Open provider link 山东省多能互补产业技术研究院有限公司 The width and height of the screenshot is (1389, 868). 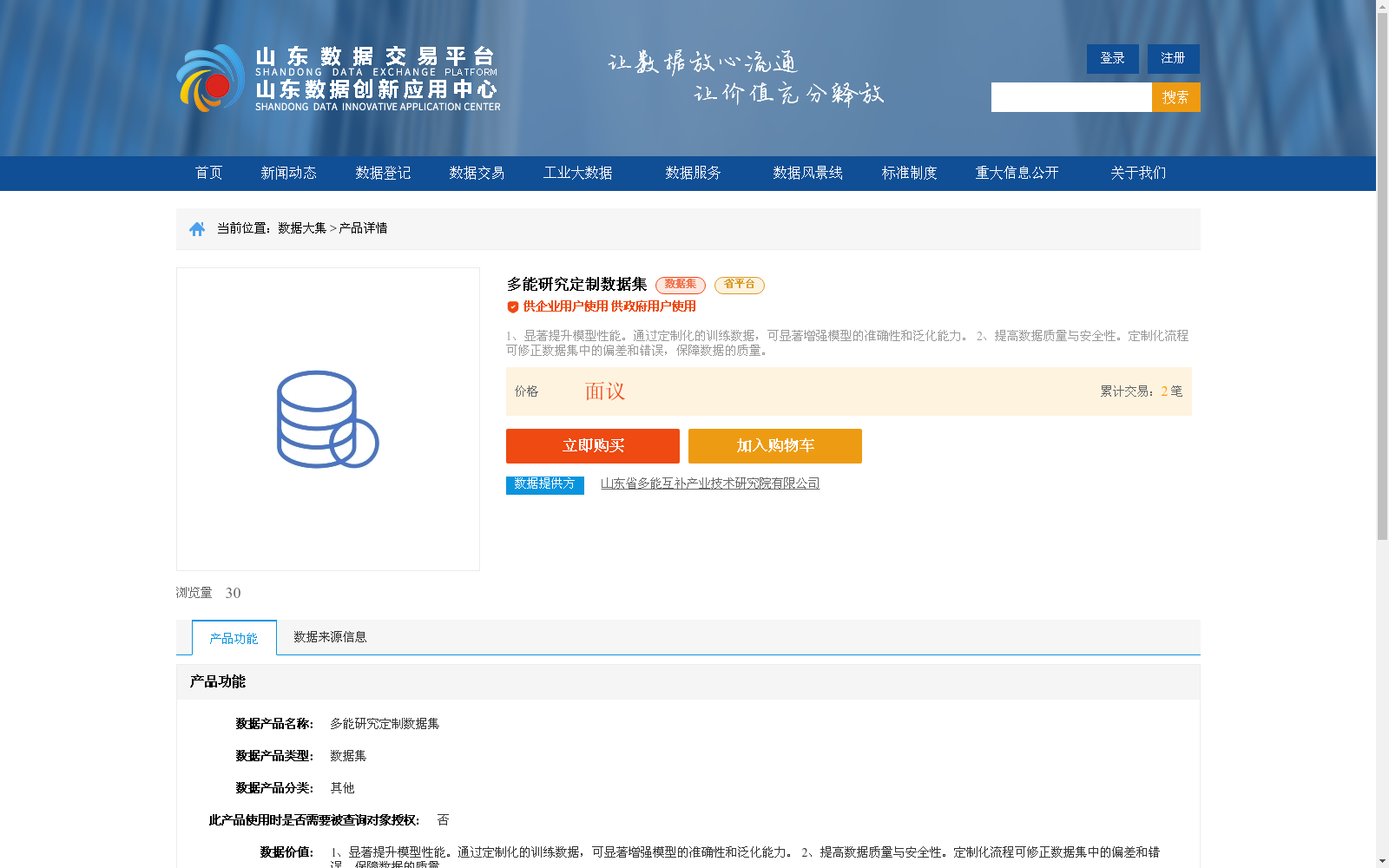coord(710,483)
